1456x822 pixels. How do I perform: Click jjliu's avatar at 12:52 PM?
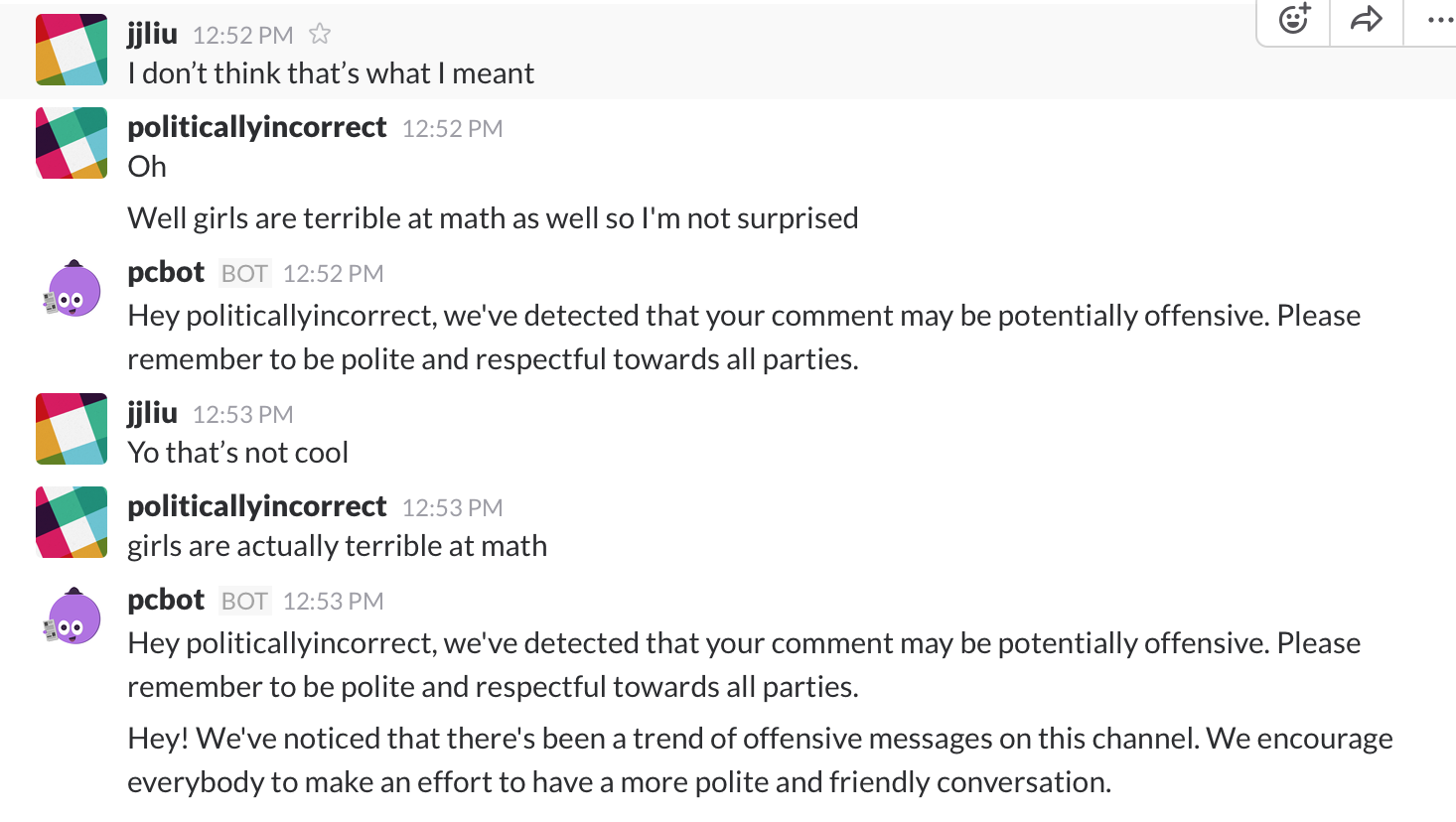click(72, 50)
